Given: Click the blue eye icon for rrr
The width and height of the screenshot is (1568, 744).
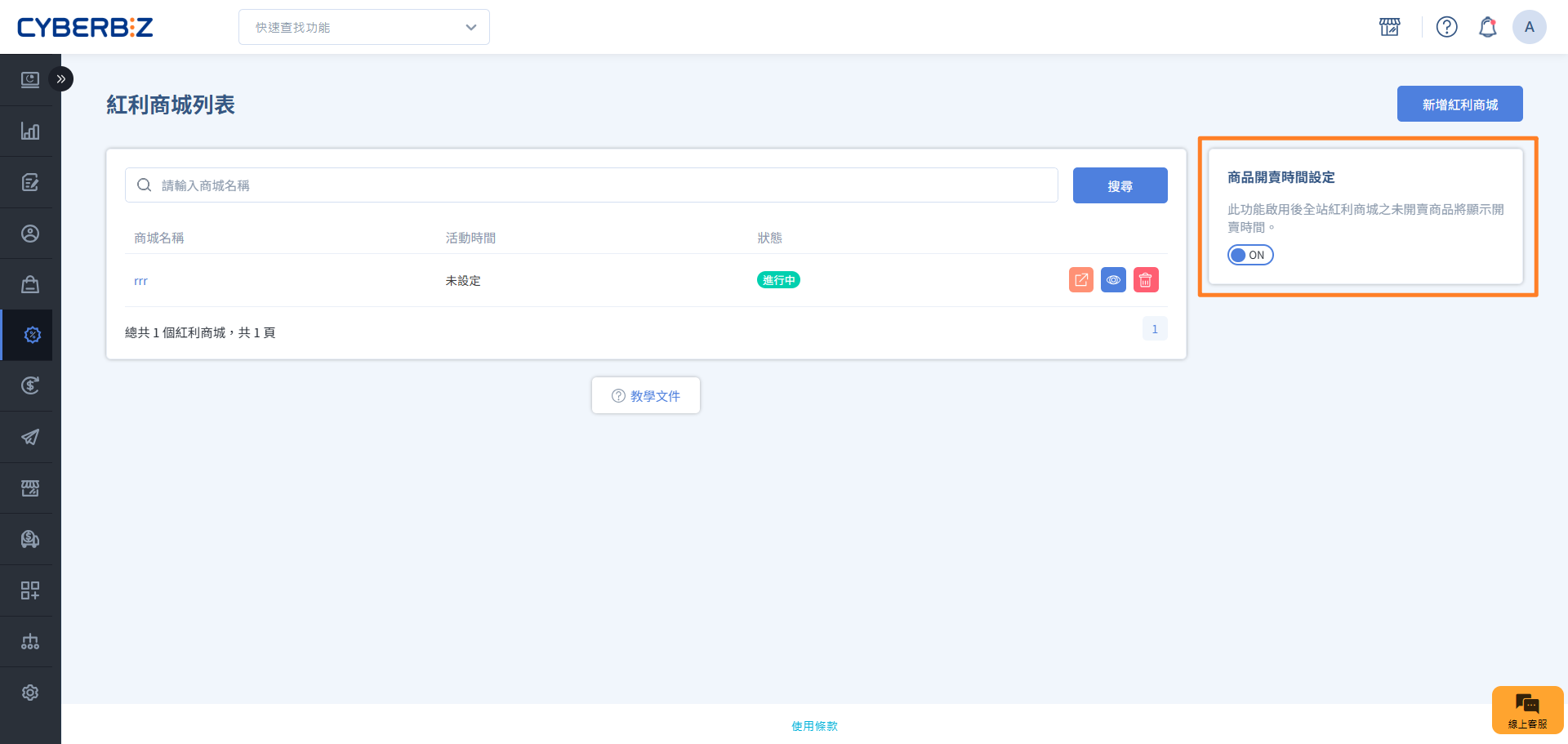Looking at the screenshot, I should [x=1113, y=280].
